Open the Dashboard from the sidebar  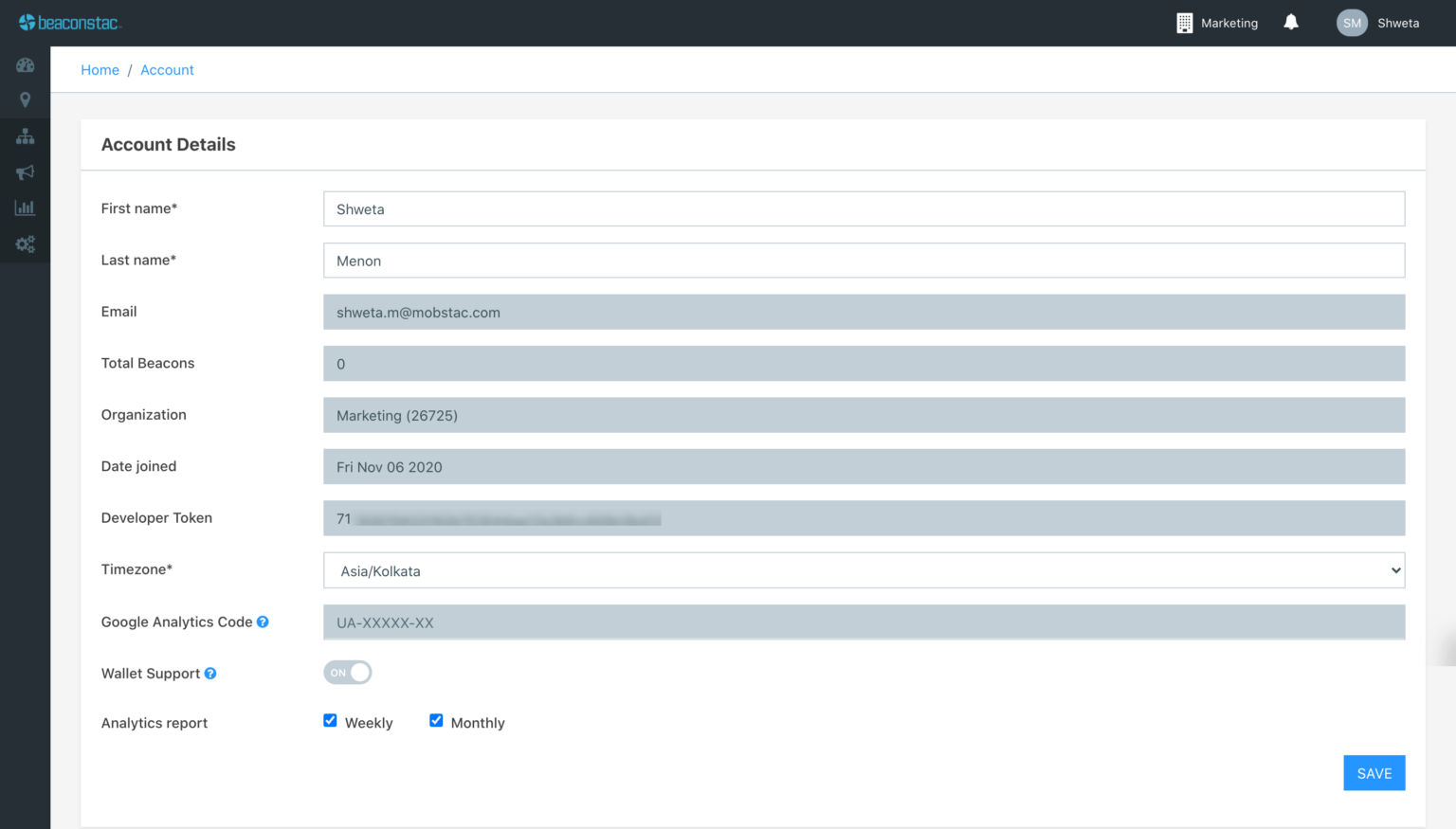point(25,64)
